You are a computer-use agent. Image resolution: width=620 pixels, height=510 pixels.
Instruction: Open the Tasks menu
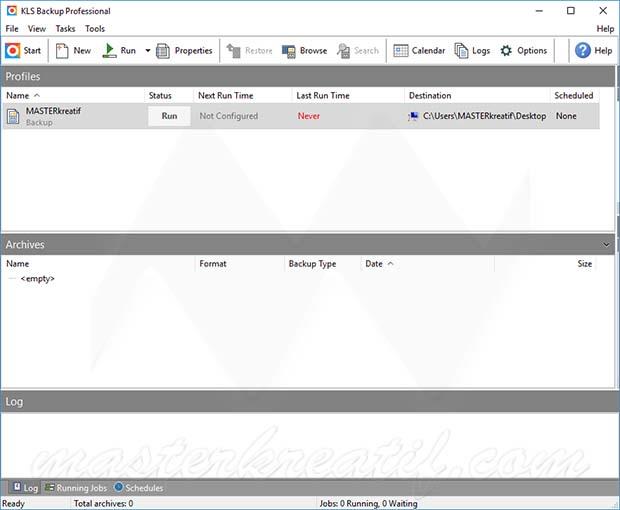point(65,28)
